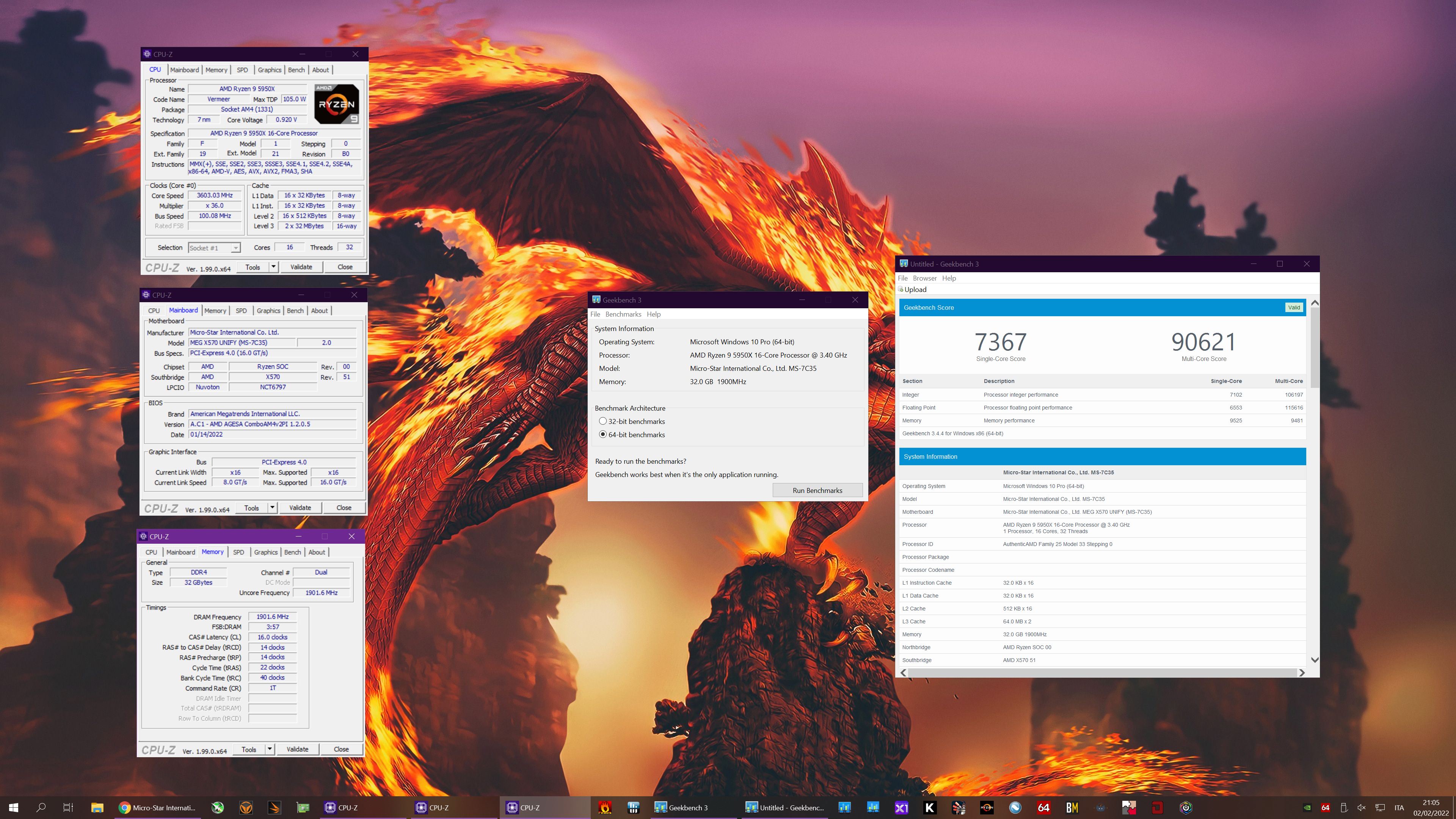The width and height of the screenshot is (1456, 819).
Task: Click MEG X570 UNIFY (MS-7C35) model field
Action: pos(242,342)
